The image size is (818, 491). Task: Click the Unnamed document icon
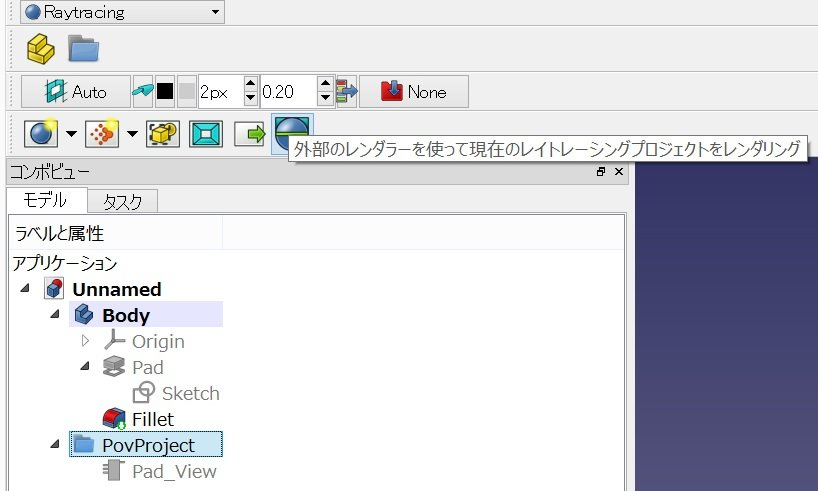pyautogui.click(x=54, y=289)
